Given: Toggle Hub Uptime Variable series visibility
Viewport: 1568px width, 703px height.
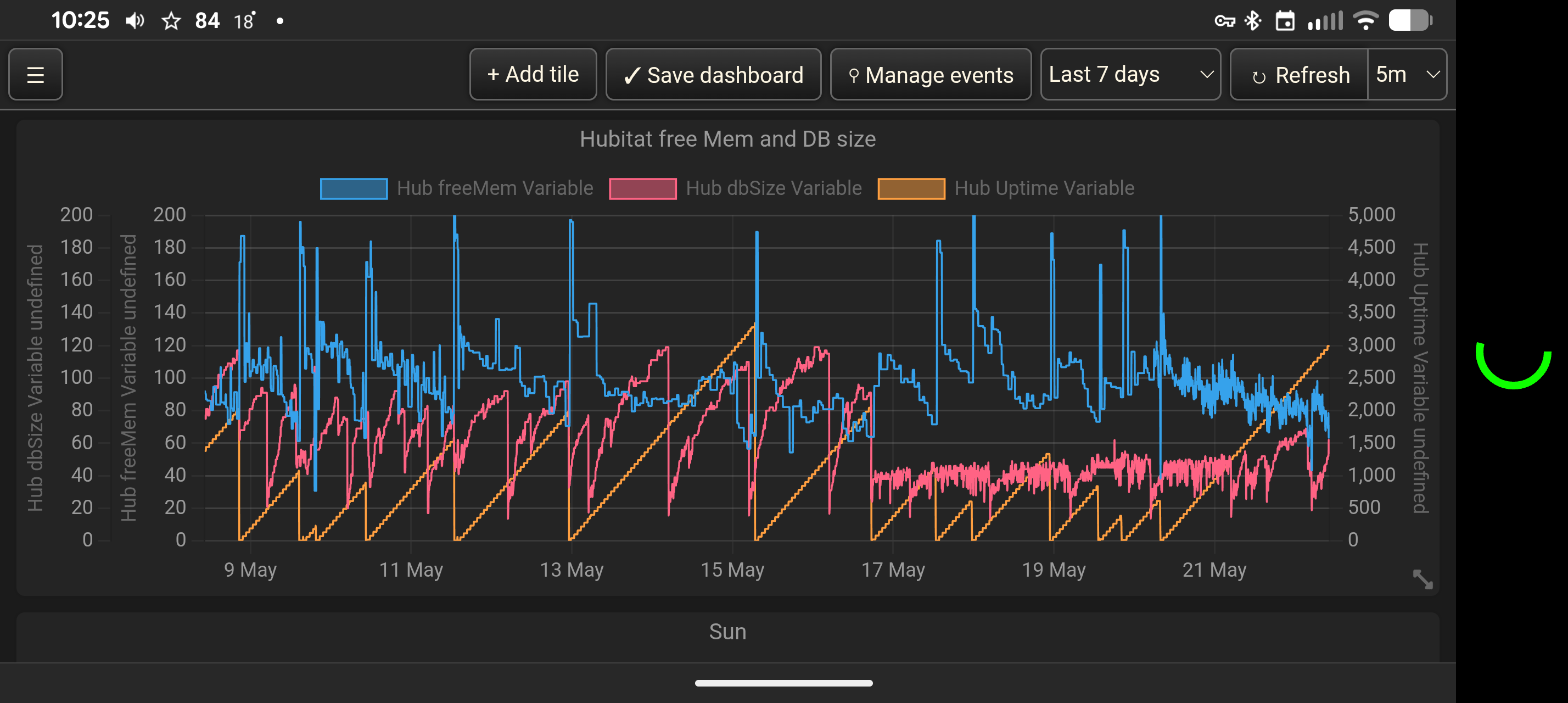Looking at the screenshot, I should pos(1006,188).
